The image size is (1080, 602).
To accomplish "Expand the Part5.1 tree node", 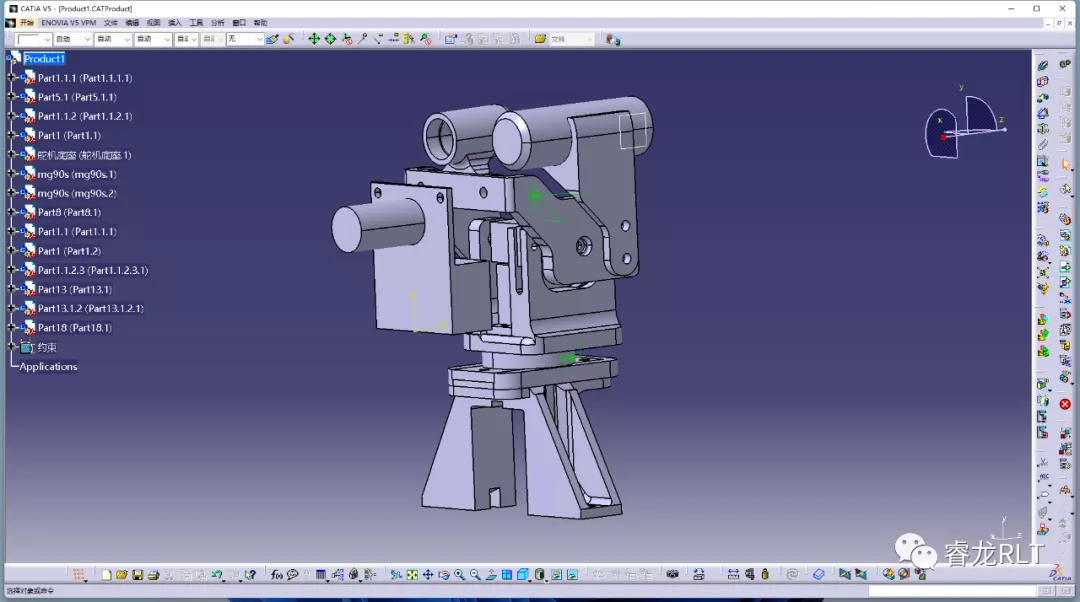I will point(11,97).
